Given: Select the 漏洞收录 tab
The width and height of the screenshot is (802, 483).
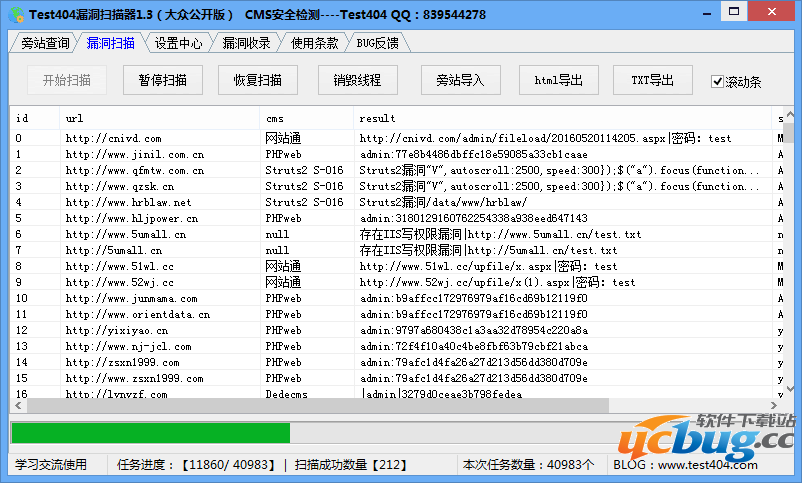Looking at the screenshot, I should pyautogui.click(x=246, y=43).
